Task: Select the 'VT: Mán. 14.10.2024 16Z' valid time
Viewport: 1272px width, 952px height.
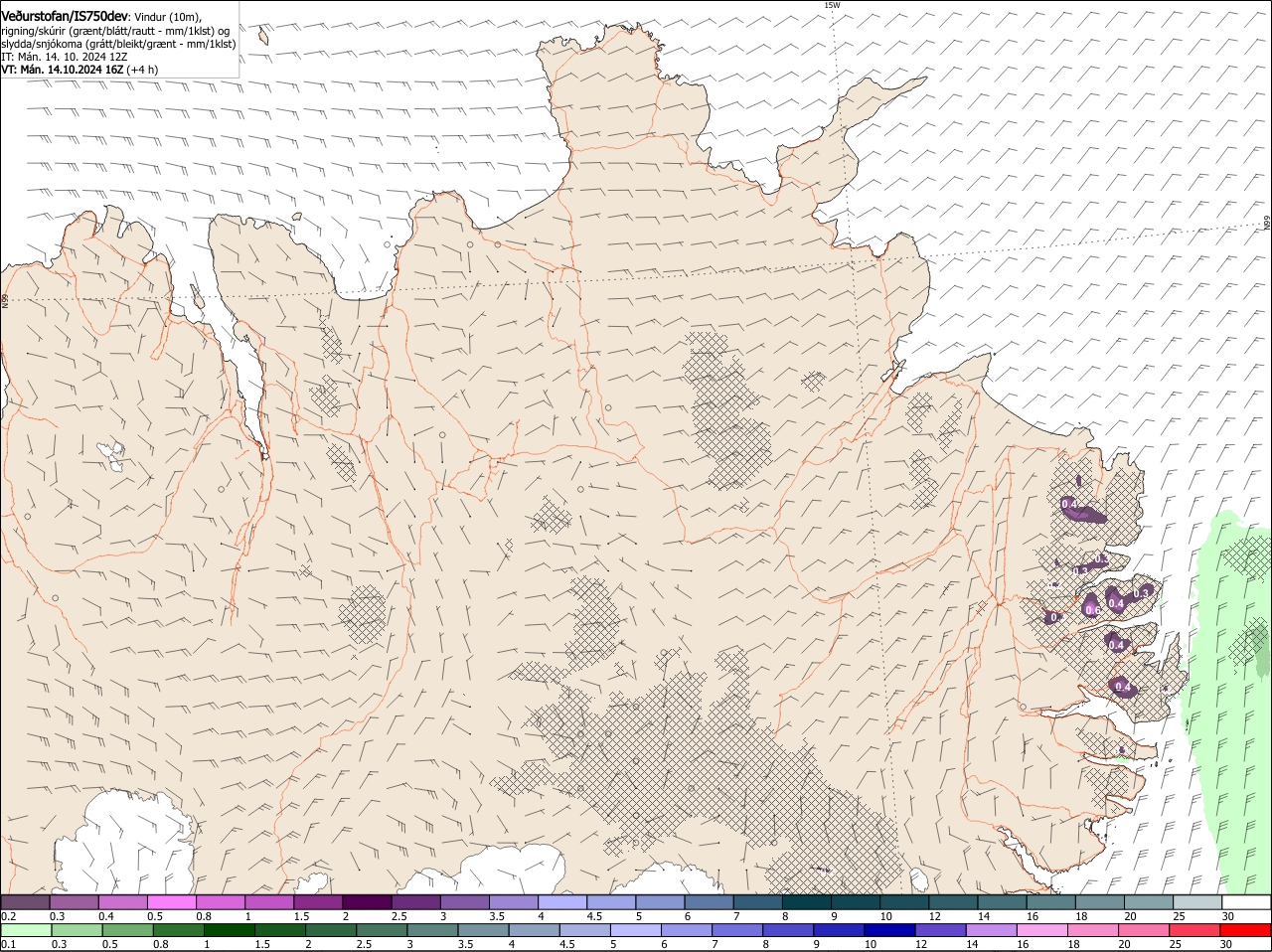Action: pyautogui.click(x=62, y=70)
